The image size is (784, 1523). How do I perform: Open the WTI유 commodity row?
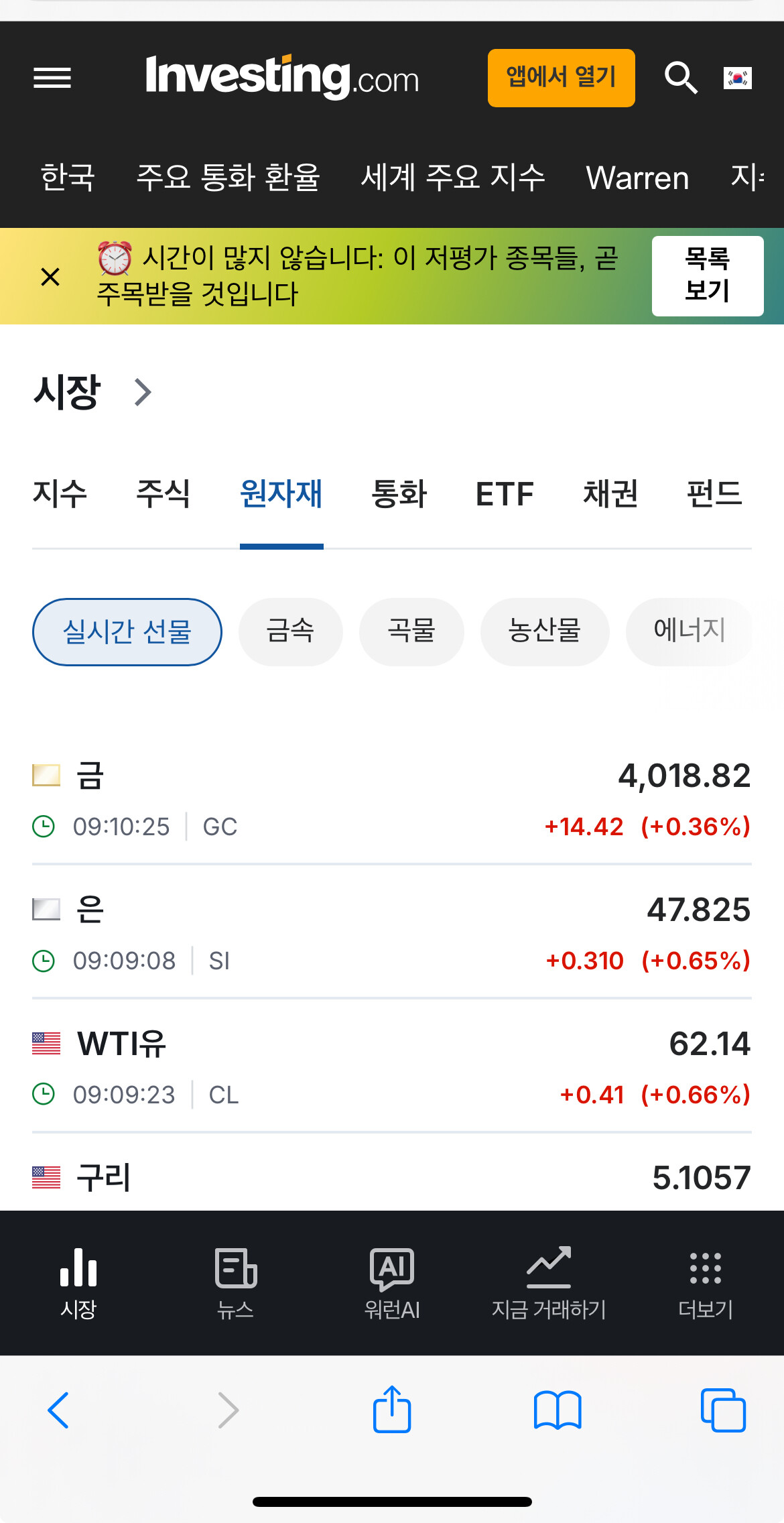pyautogui.click(x=391, y=1066)
